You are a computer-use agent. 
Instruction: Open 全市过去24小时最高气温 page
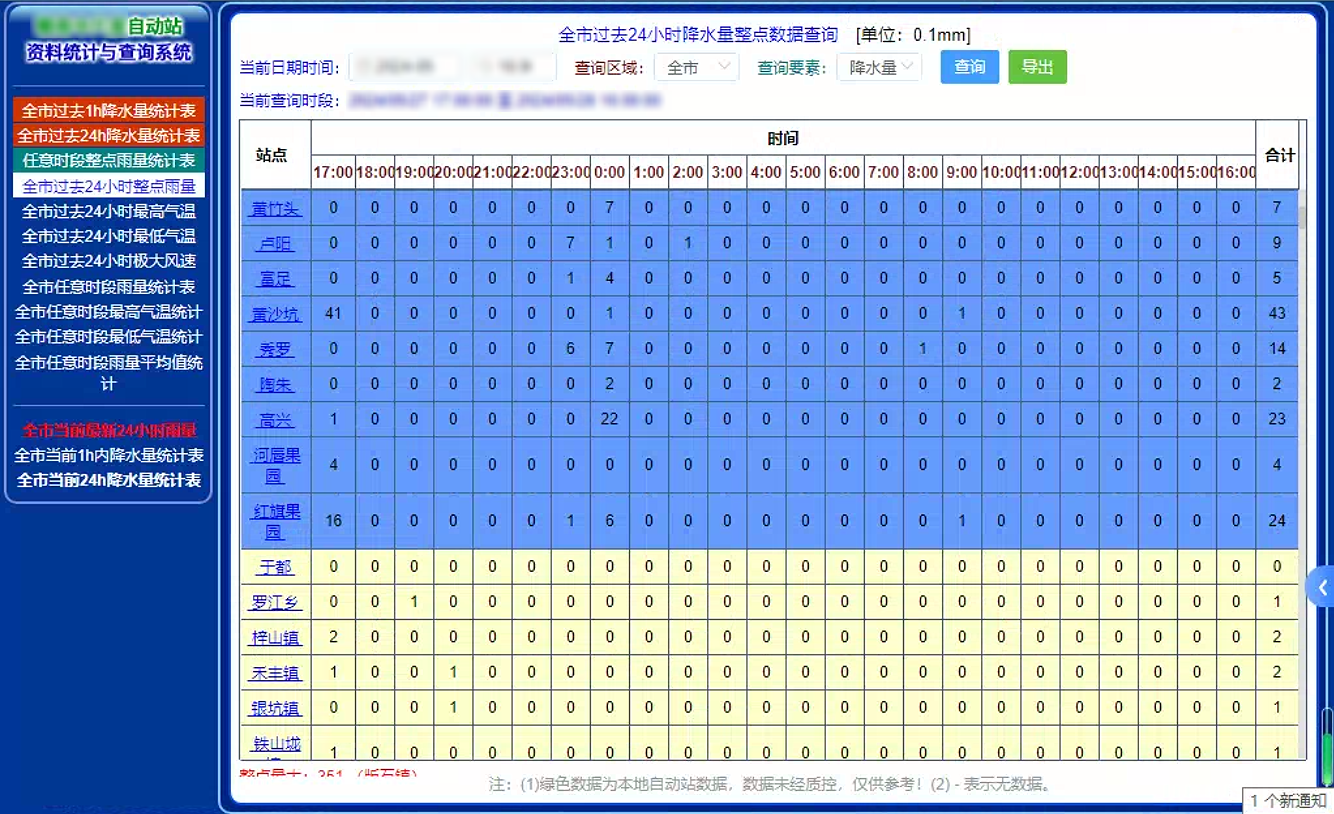[x=109, y=211]
